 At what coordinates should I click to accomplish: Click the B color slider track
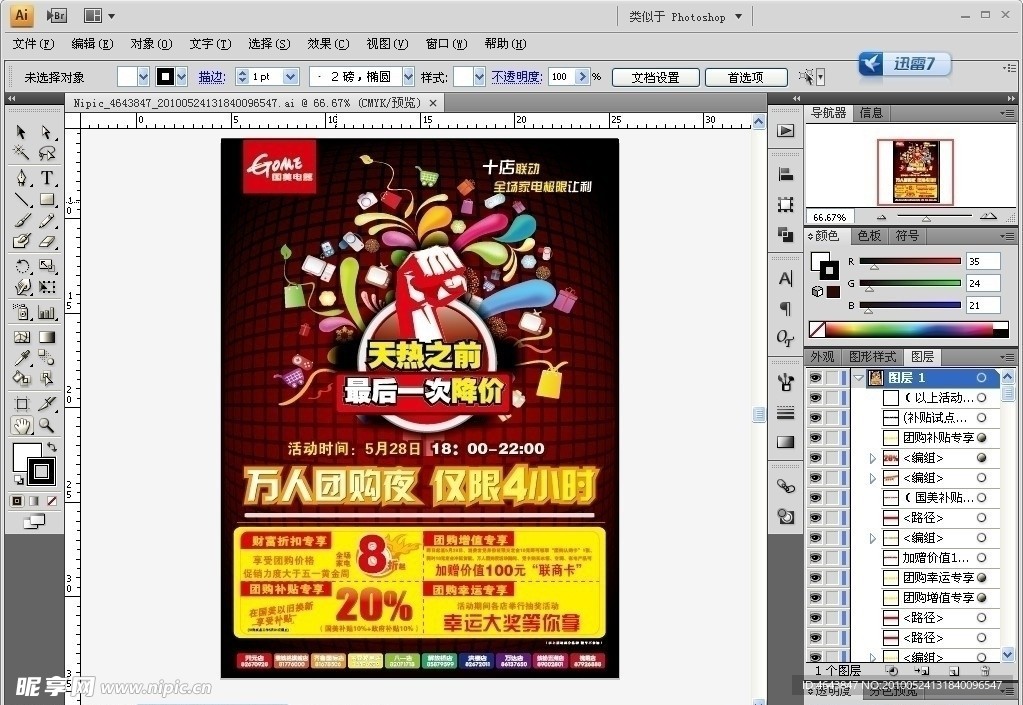(x=910, y=305)
